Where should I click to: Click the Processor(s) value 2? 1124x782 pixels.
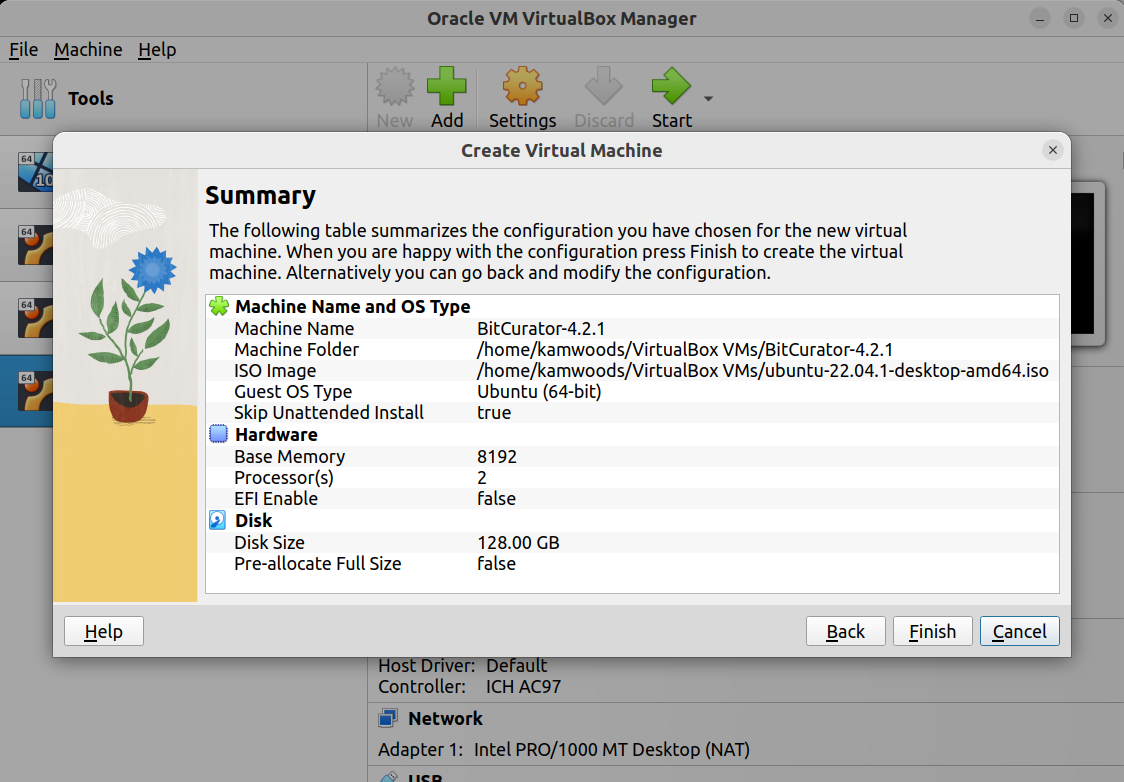[x=482, y=477]
